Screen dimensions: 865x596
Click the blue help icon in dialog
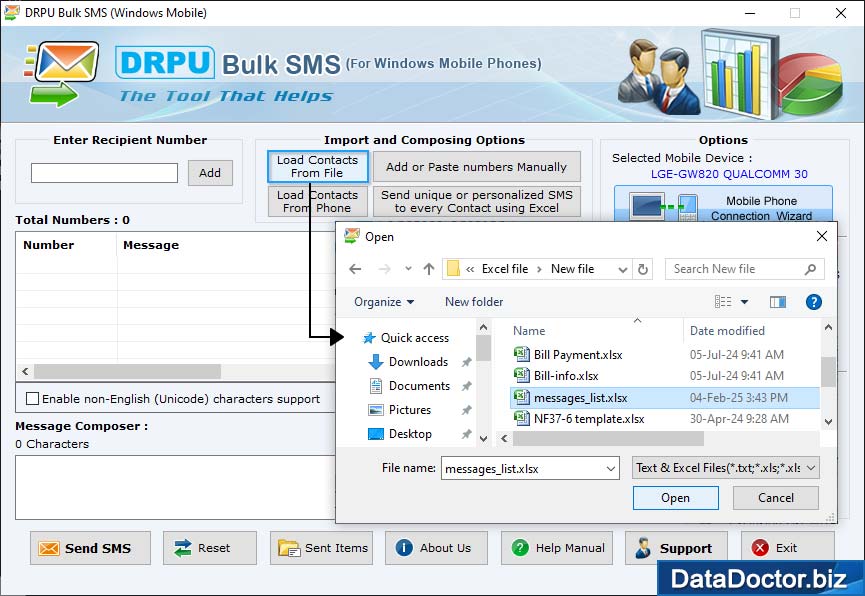click(x=813, y=302)
